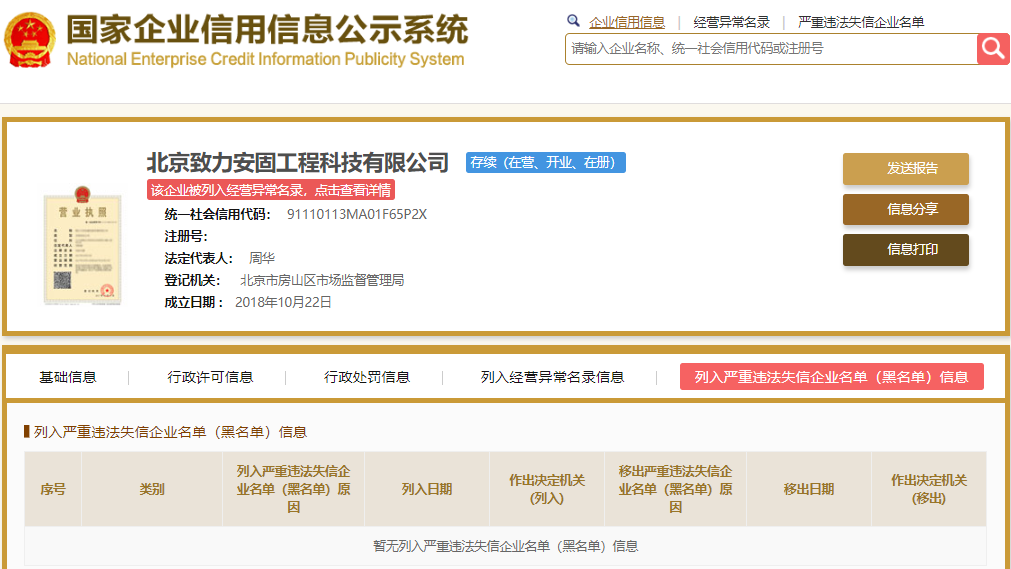The width and height of the screenshot is (1011, 569).
Task: Click the 移出日期 column header
Action: tap(809, 489)
